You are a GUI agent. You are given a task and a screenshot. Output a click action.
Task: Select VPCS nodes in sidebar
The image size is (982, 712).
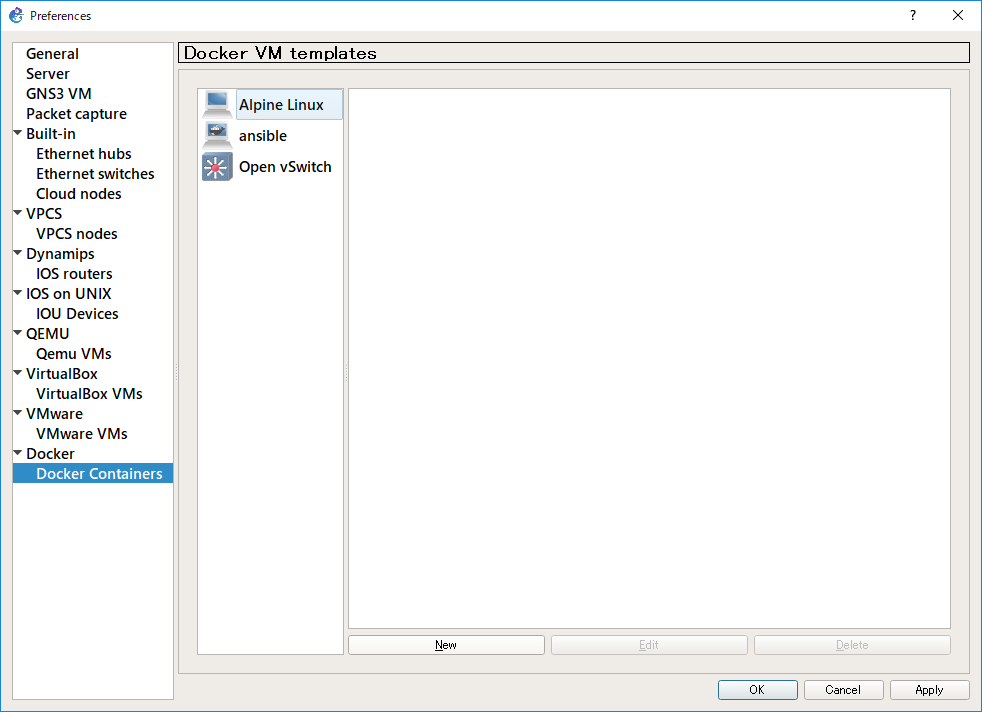(x=76, y=234)
